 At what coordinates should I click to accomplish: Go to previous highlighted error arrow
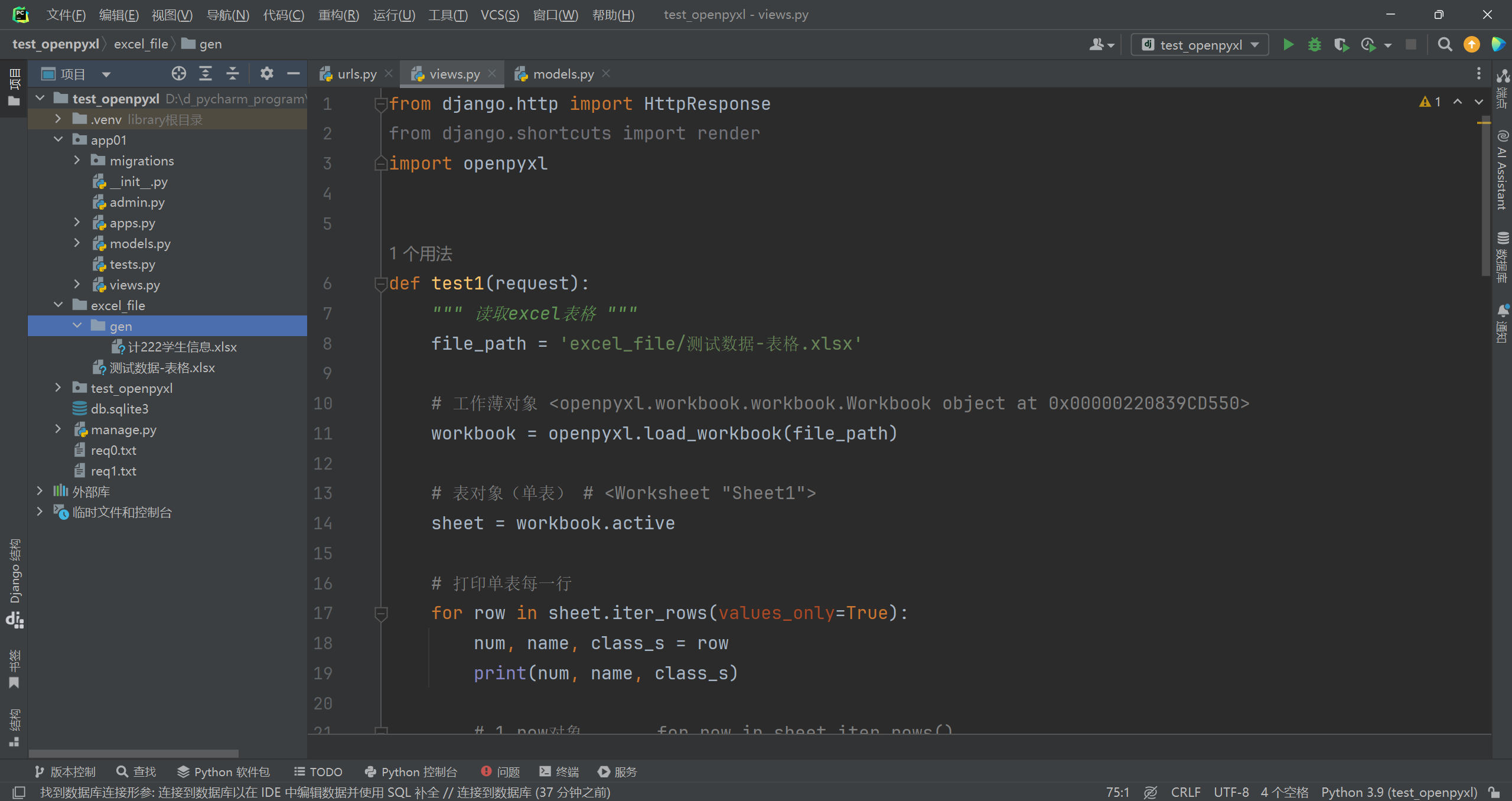pos(1457,102)
